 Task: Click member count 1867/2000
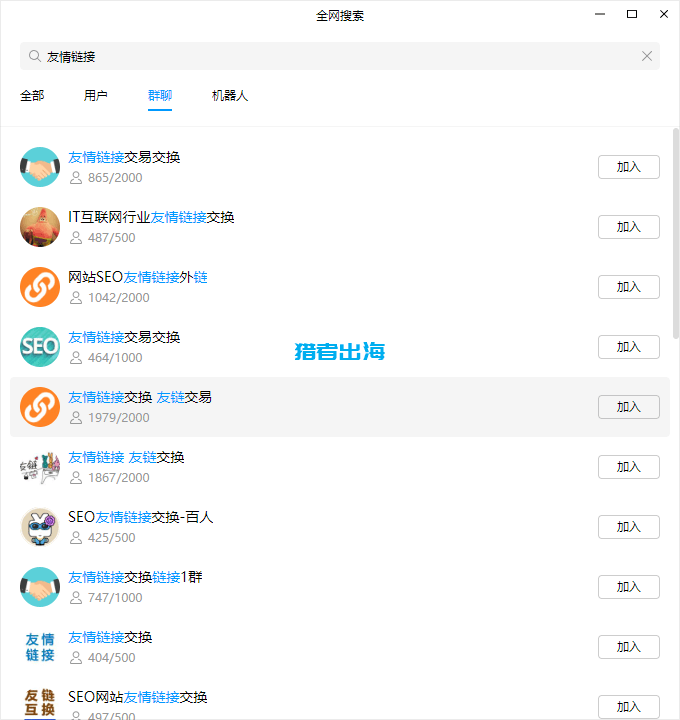click(118, 478)
